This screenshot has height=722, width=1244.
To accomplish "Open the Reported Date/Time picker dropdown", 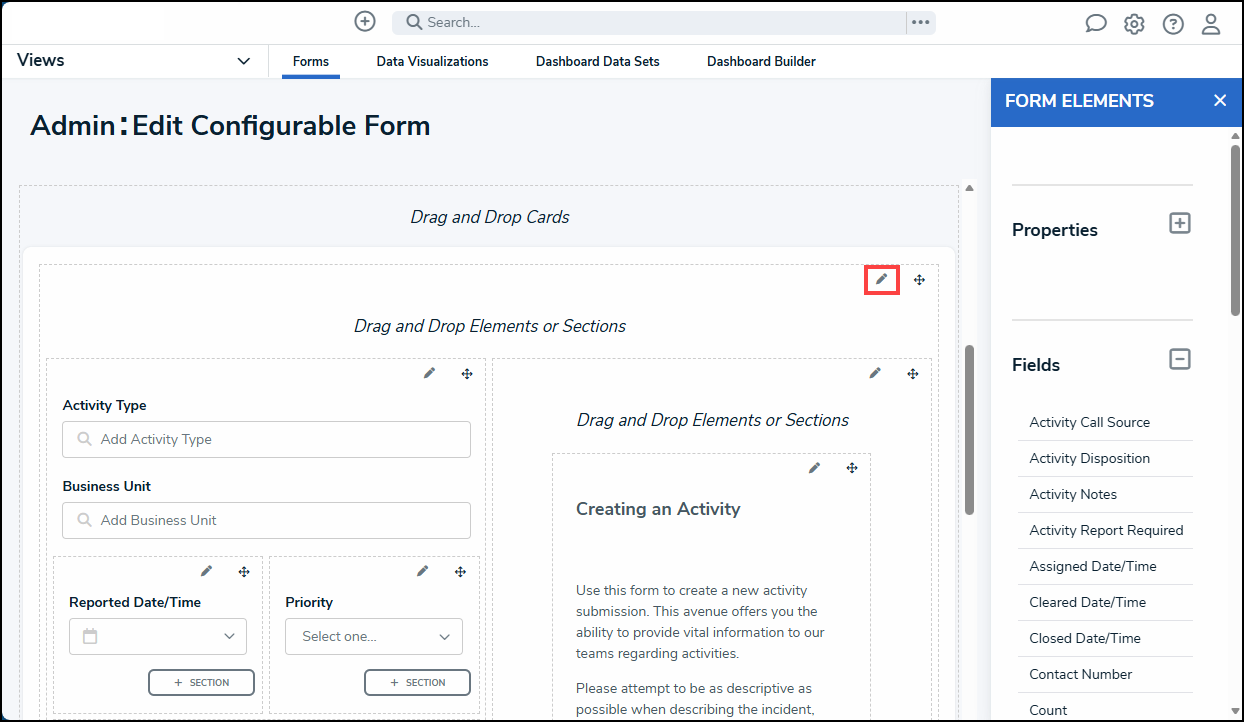I will coord(158,637).
